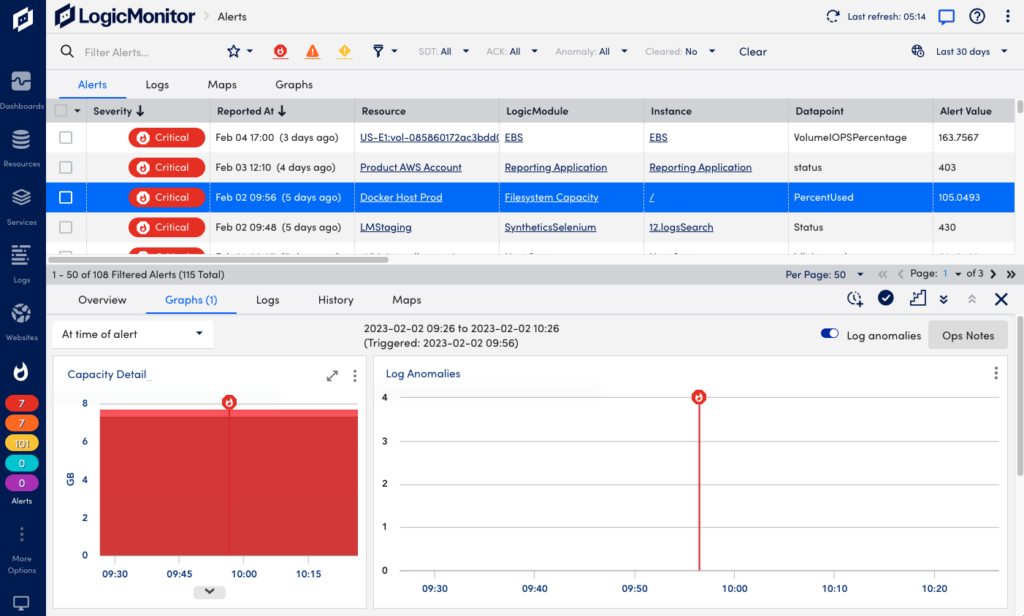Open the Overview detail tab
This screenshot has height=616, width=1024.
(103, 300)
